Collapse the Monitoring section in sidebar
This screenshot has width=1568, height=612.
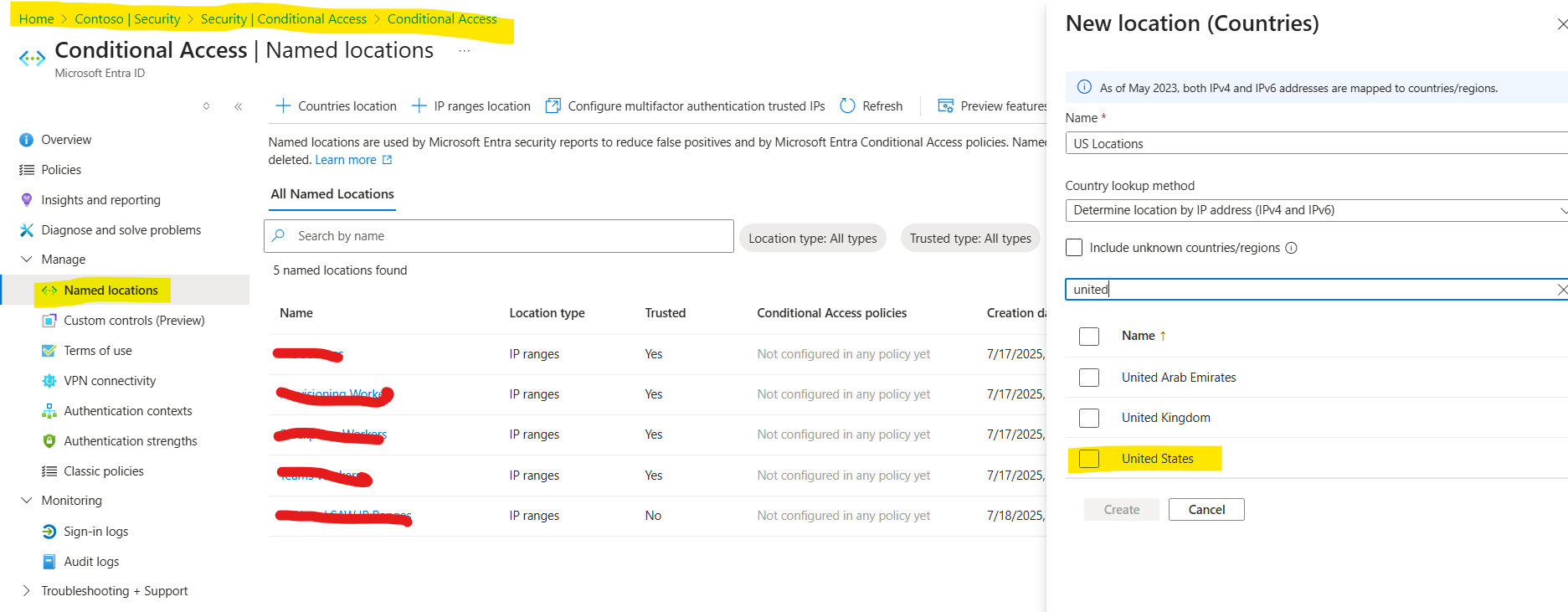[x=27, y=501]
